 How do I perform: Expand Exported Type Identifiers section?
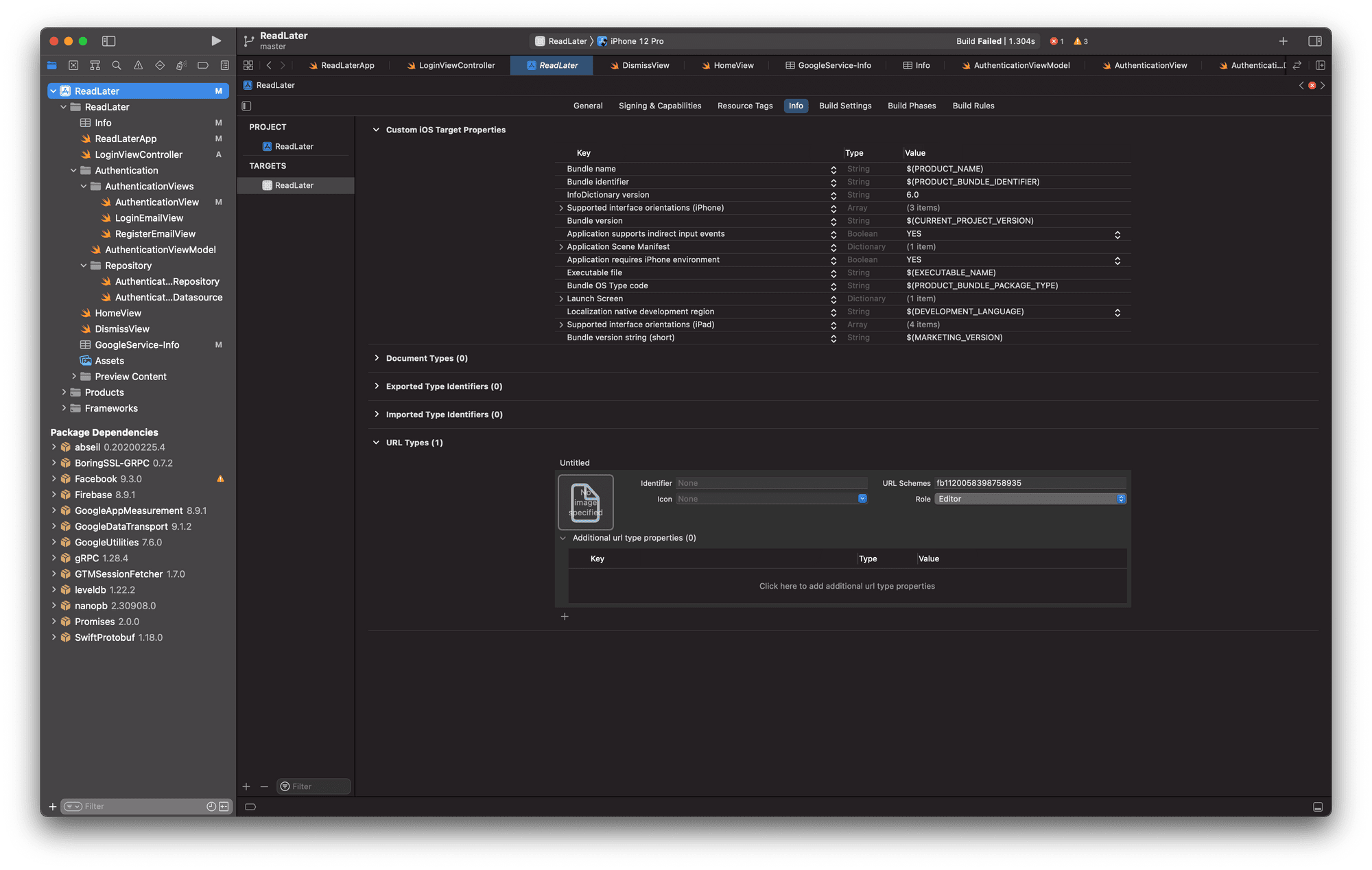pos(376,386)
